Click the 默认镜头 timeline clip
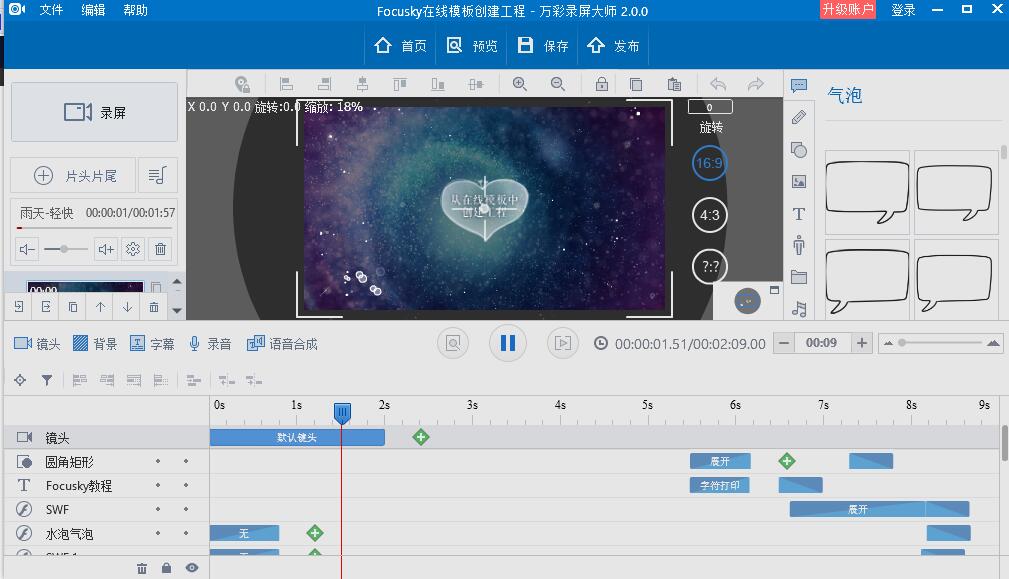Screen dimensions: 1009x579 pos(297,437)
